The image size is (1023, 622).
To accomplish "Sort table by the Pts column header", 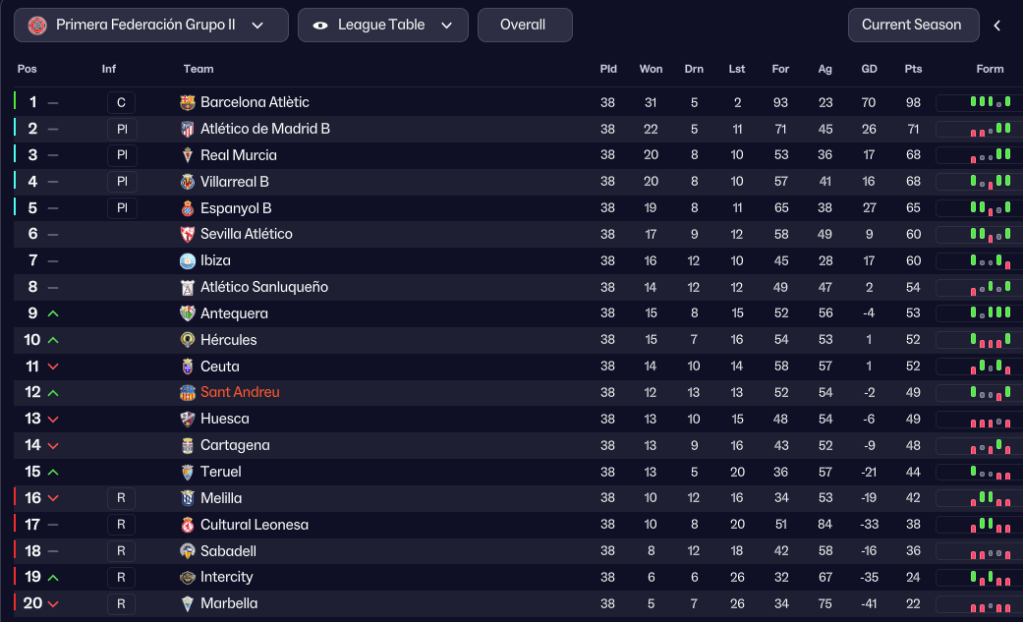I will [x=913, y=69].
